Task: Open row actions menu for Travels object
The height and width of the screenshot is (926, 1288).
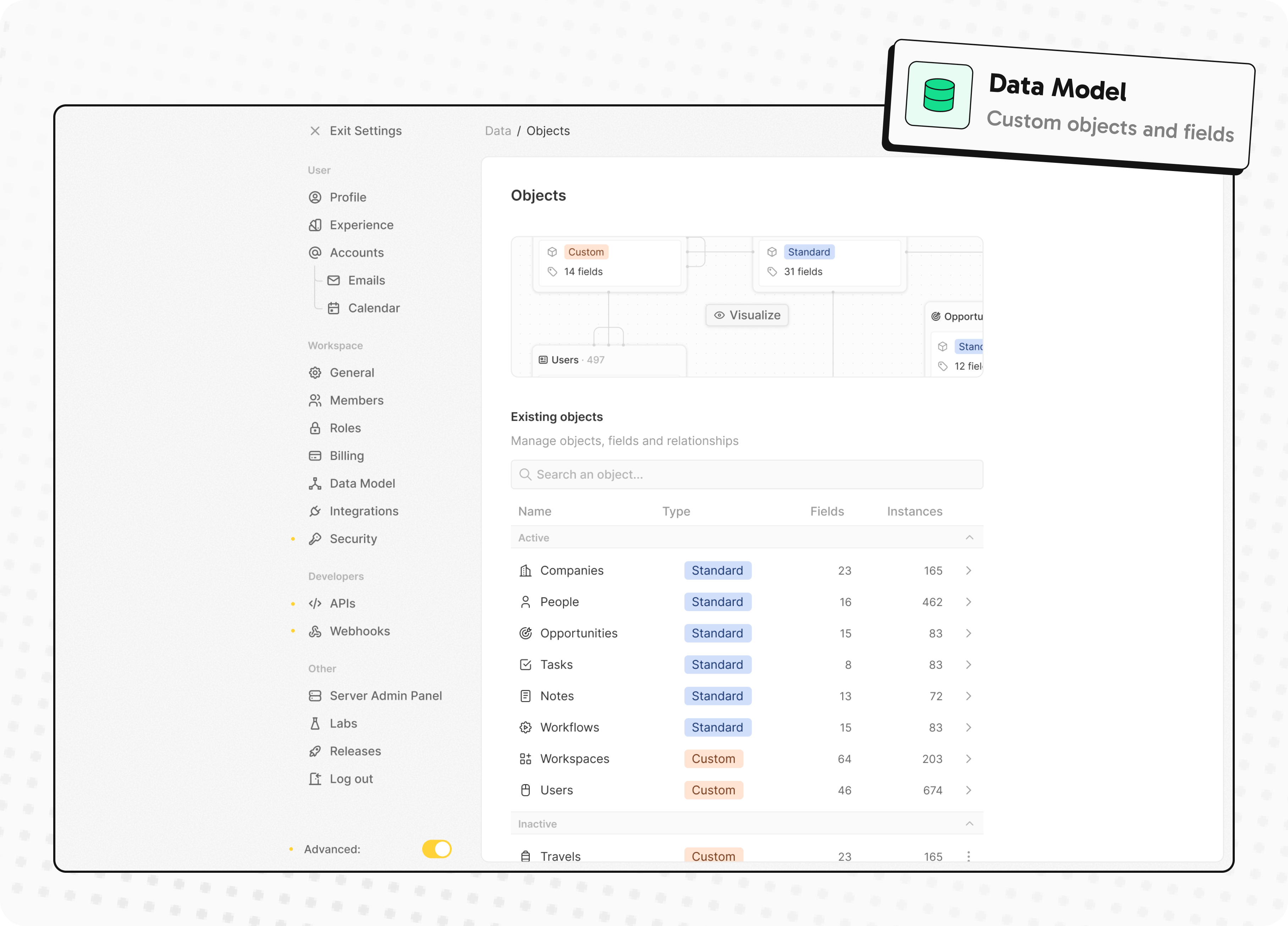Action: [969, 856]
